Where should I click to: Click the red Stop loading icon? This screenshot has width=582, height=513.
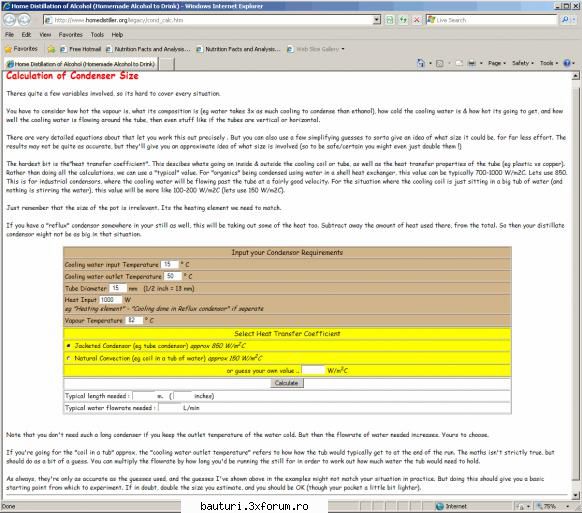pyautogui.click(x=416, y=20)
